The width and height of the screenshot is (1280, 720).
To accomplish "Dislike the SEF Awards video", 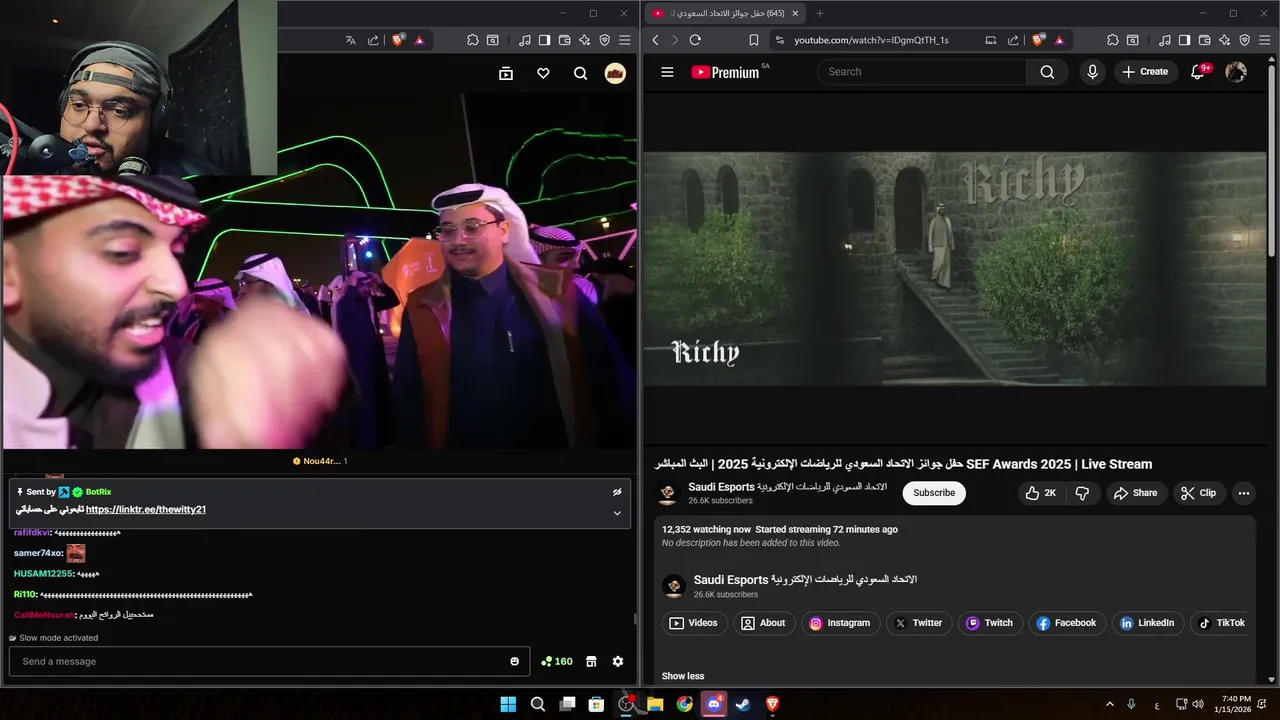I will pyautogui.click(x=1082, y=493).
